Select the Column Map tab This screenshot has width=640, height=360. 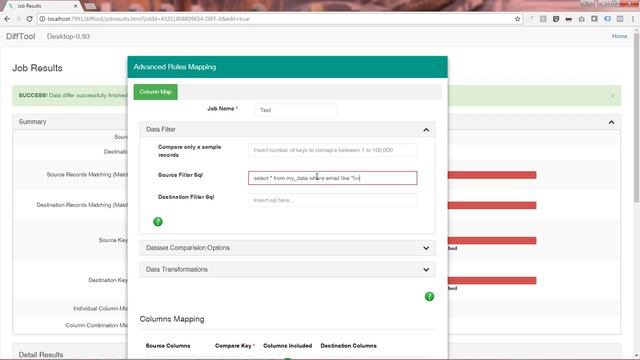coord(156,92)
